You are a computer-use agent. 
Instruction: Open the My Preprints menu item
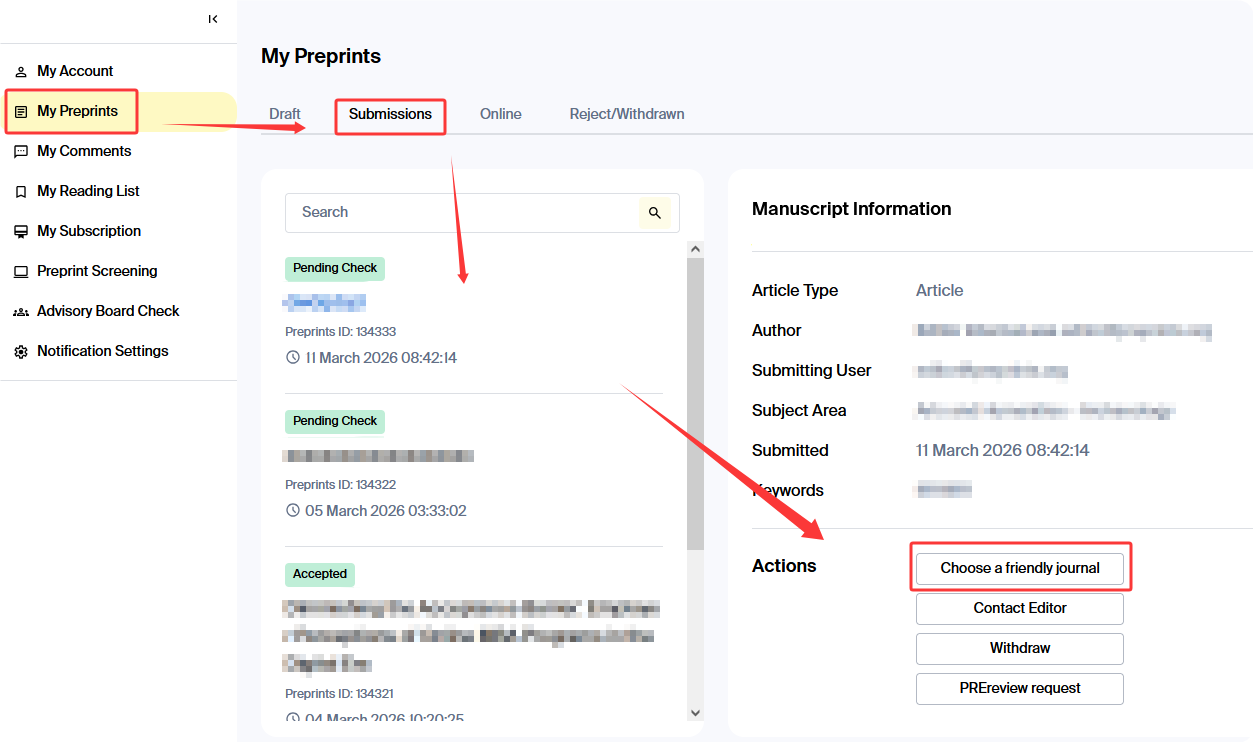pos(77,111)
